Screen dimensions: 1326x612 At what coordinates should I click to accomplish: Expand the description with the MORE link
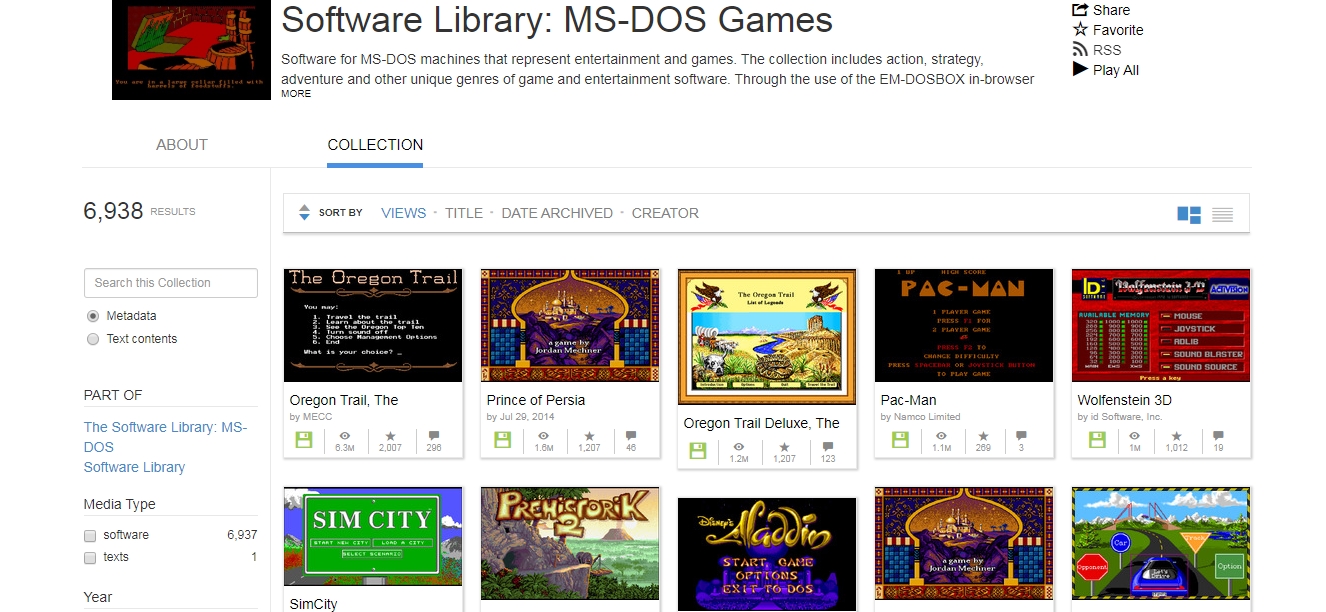pos(296,94)
